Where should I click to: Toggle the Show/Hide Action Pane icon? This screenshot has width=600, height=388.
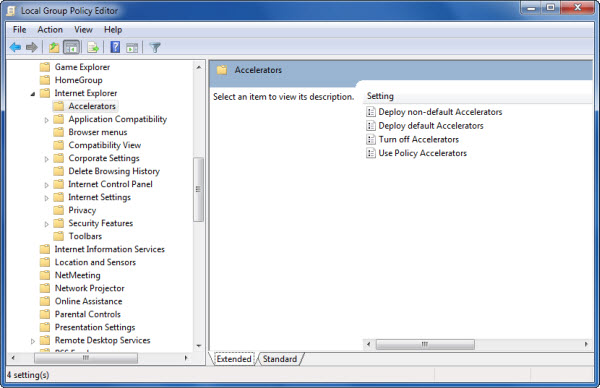coord(132,48)
